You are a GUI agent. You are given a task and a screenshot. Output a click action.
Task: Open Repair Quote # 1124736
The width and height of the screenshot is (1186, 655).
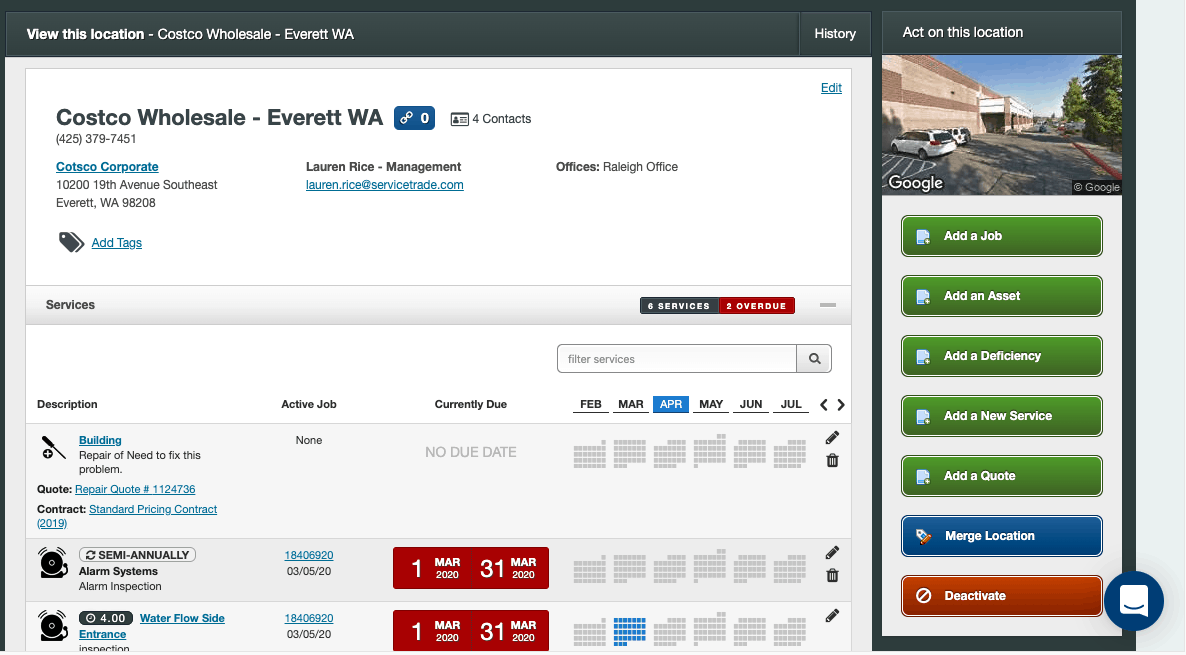click(x=135, y=489)
